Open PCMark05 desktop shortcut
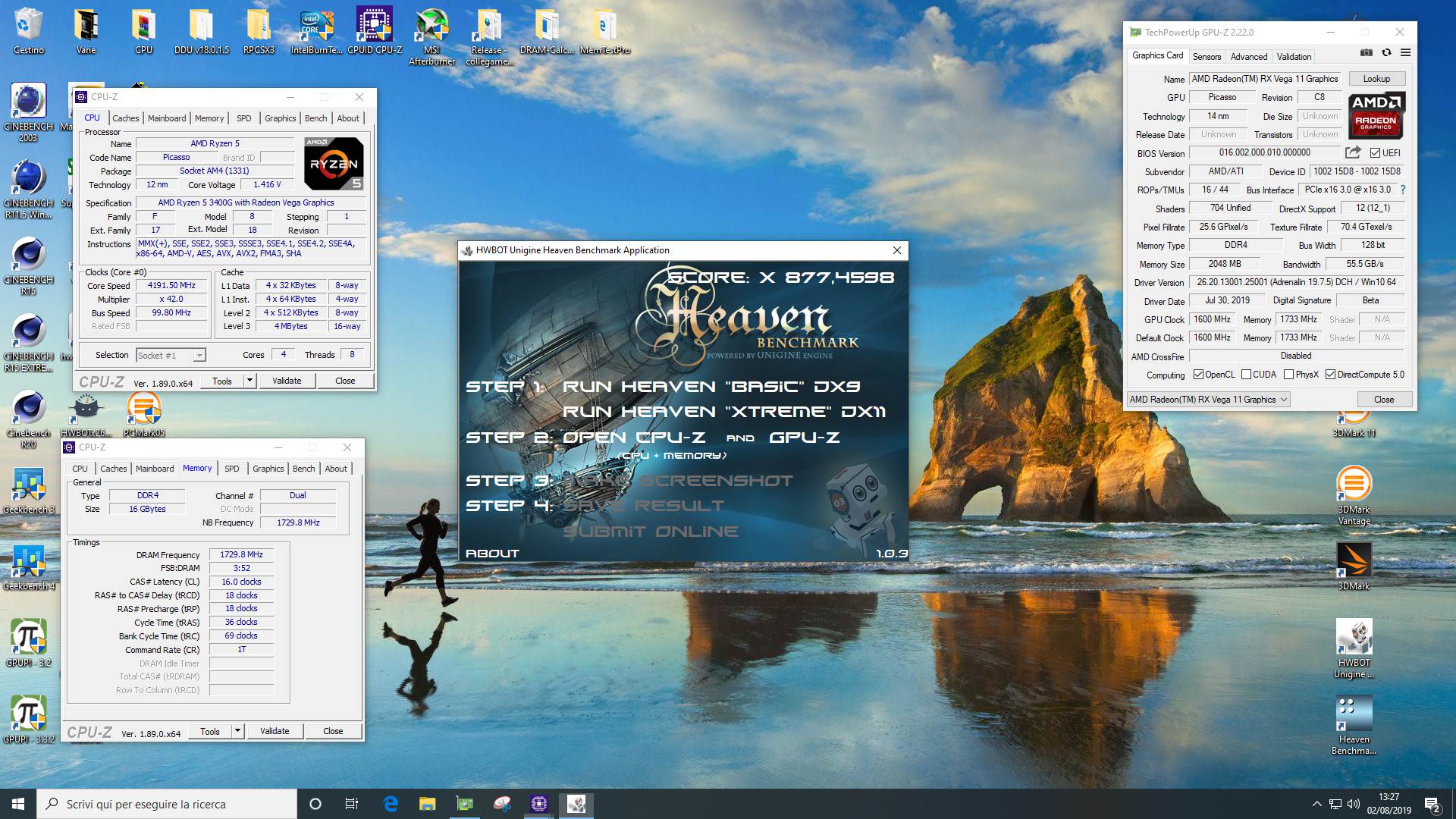1456x819 pixels. [144, 413]
